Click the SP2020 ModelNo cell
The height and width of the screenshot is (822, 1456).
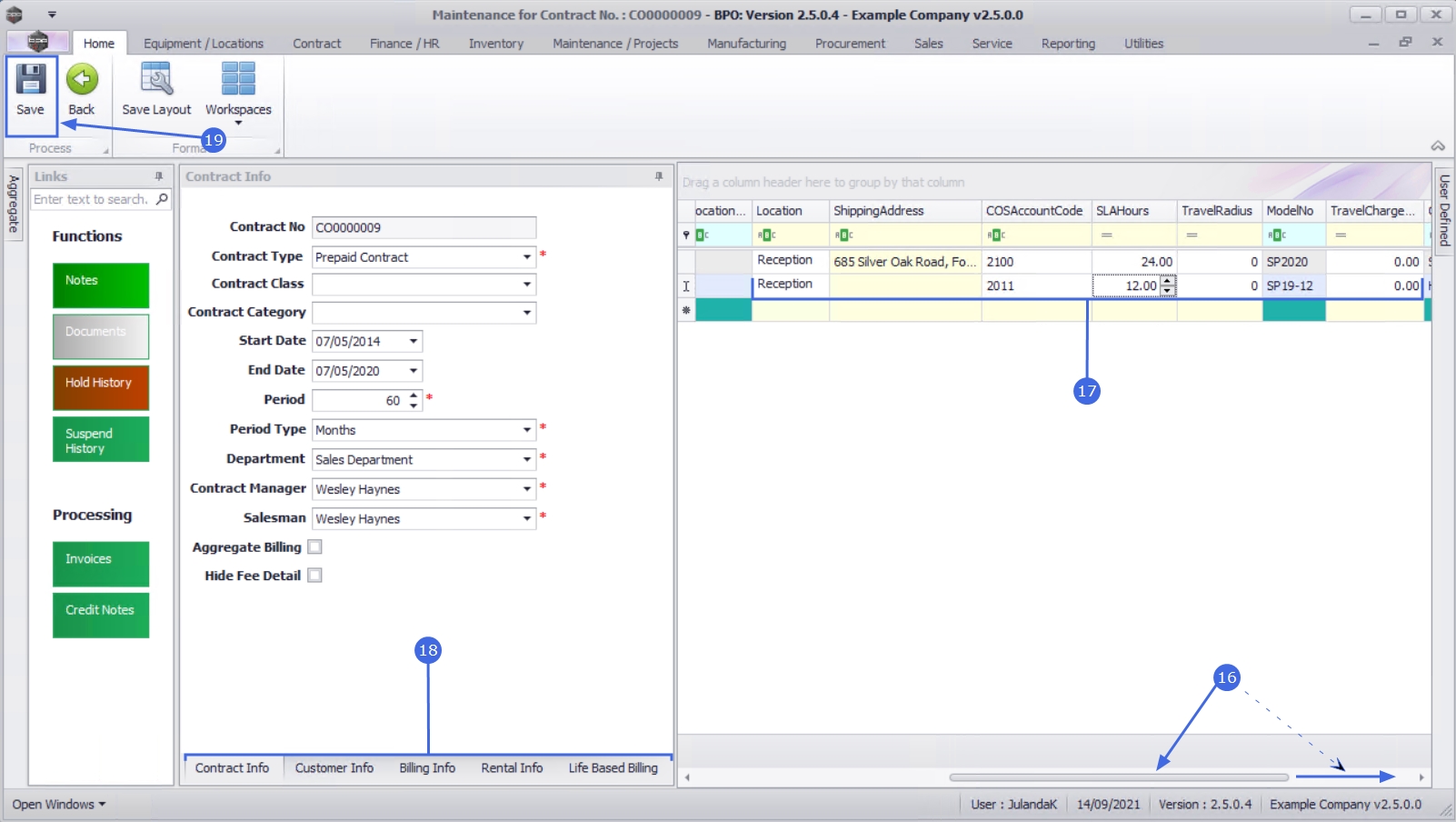coord(1293,262)
